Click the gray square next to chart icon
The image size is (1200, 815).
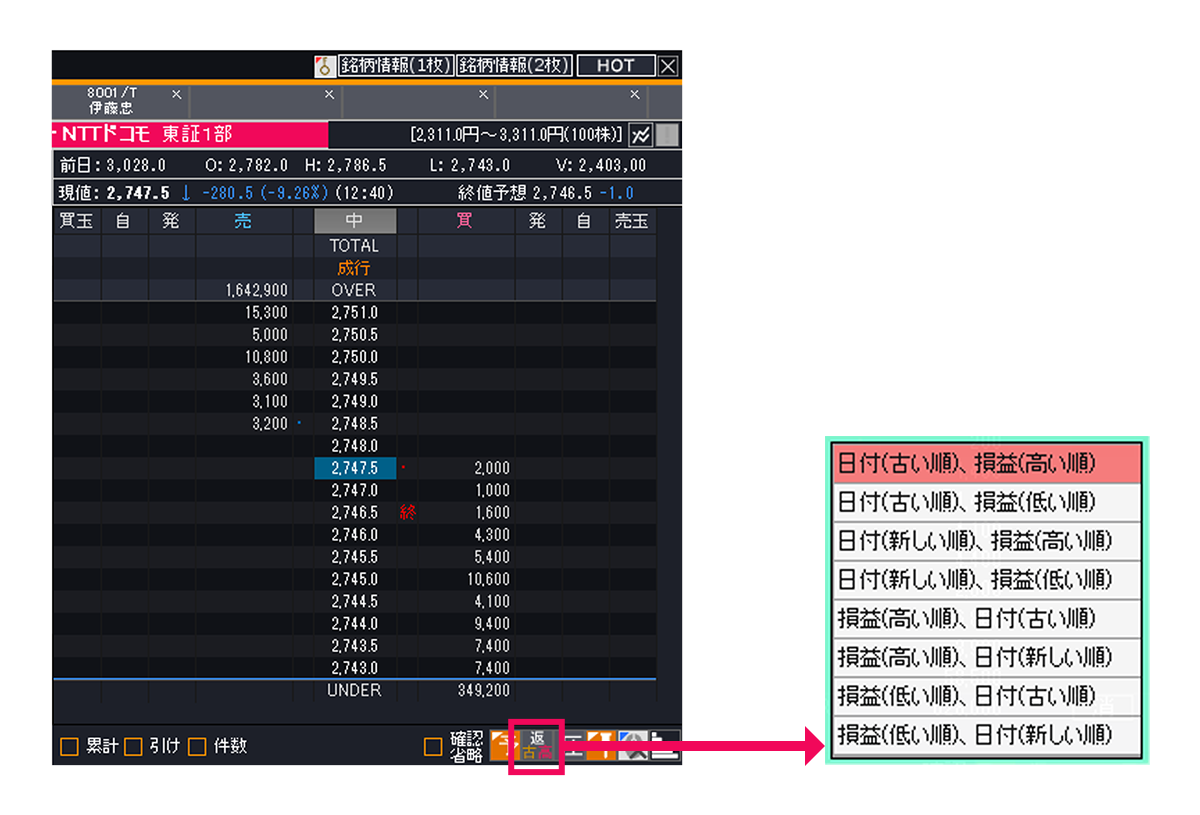[x=668, y=134]
